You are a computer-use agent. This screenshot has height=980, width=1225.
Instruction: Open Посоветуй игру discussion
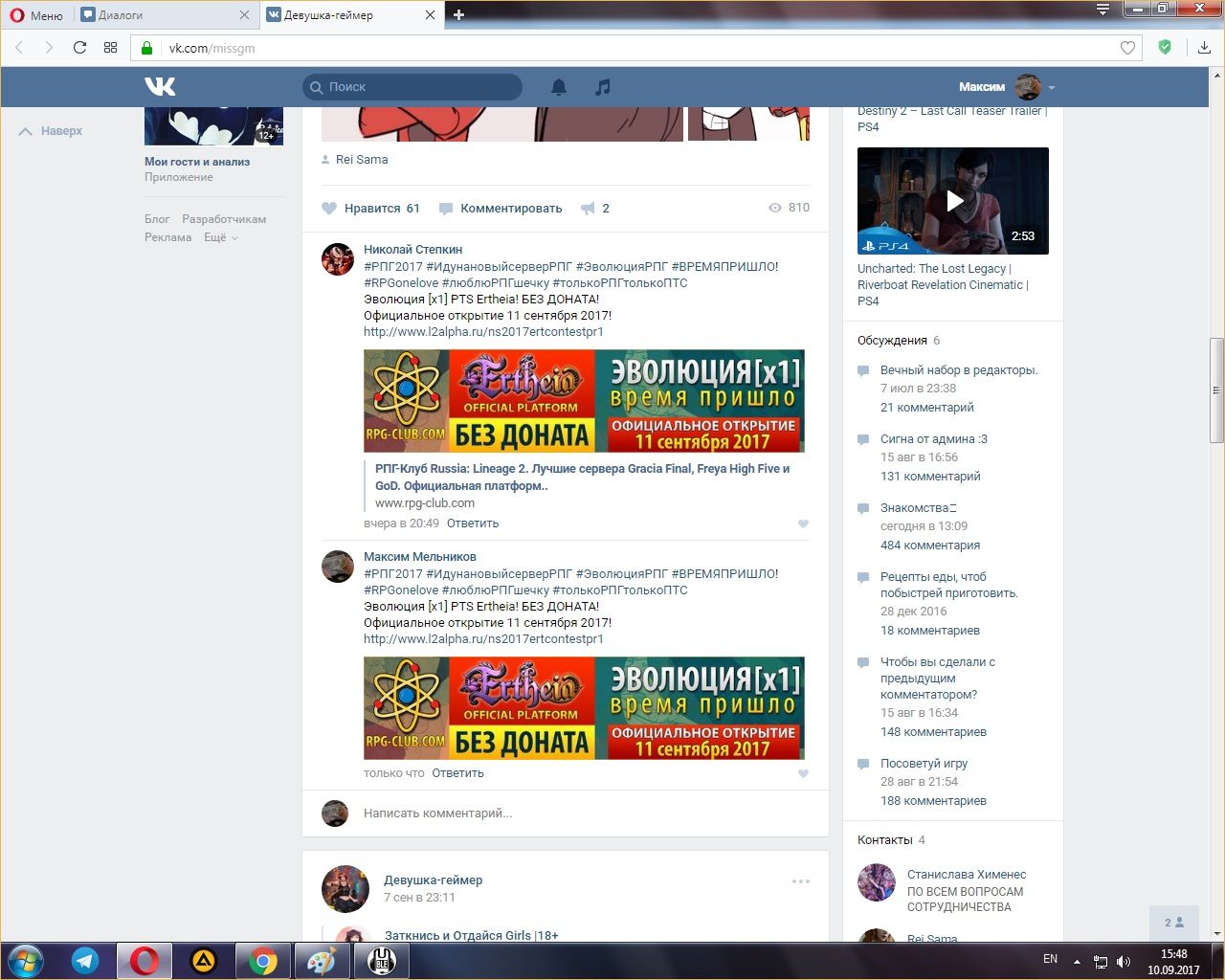(x=924, y=764)
